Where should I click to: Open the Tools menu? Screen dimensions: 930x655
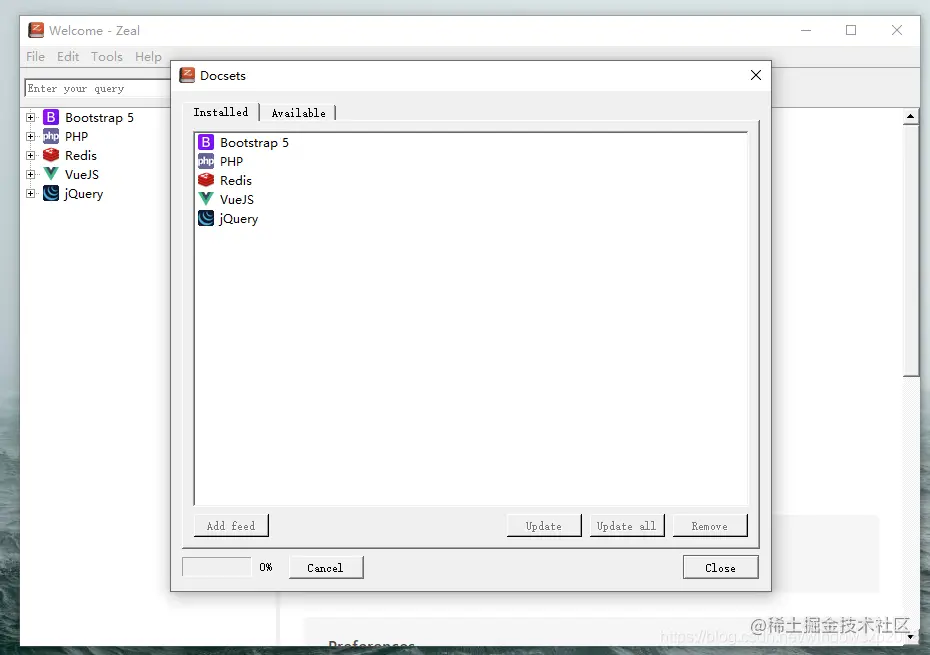point(107,56)
